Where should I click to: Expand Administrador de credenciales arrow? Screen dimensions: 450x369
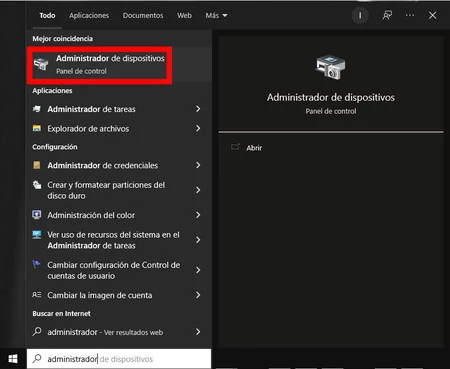click(198, 165)
